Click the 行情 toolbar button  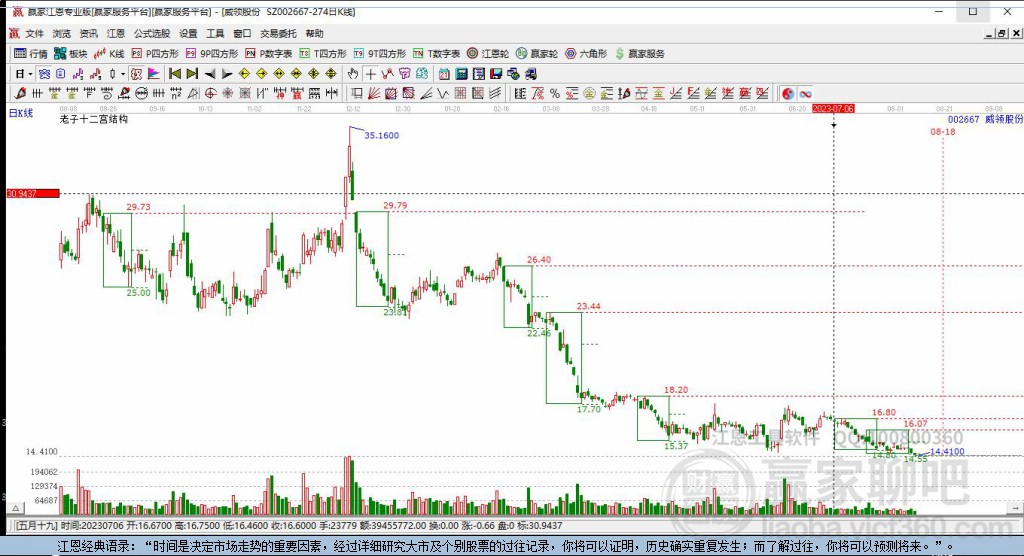pos(31,54)
